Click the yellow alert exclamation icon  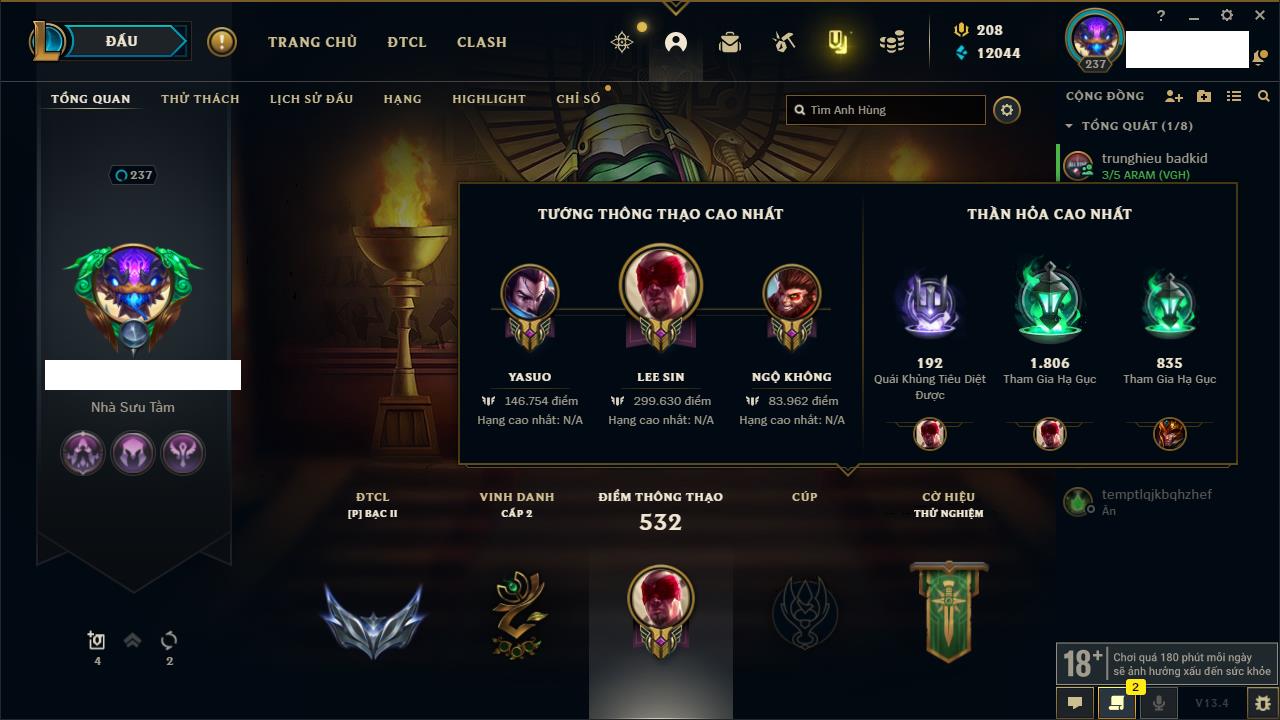[222, 42]
